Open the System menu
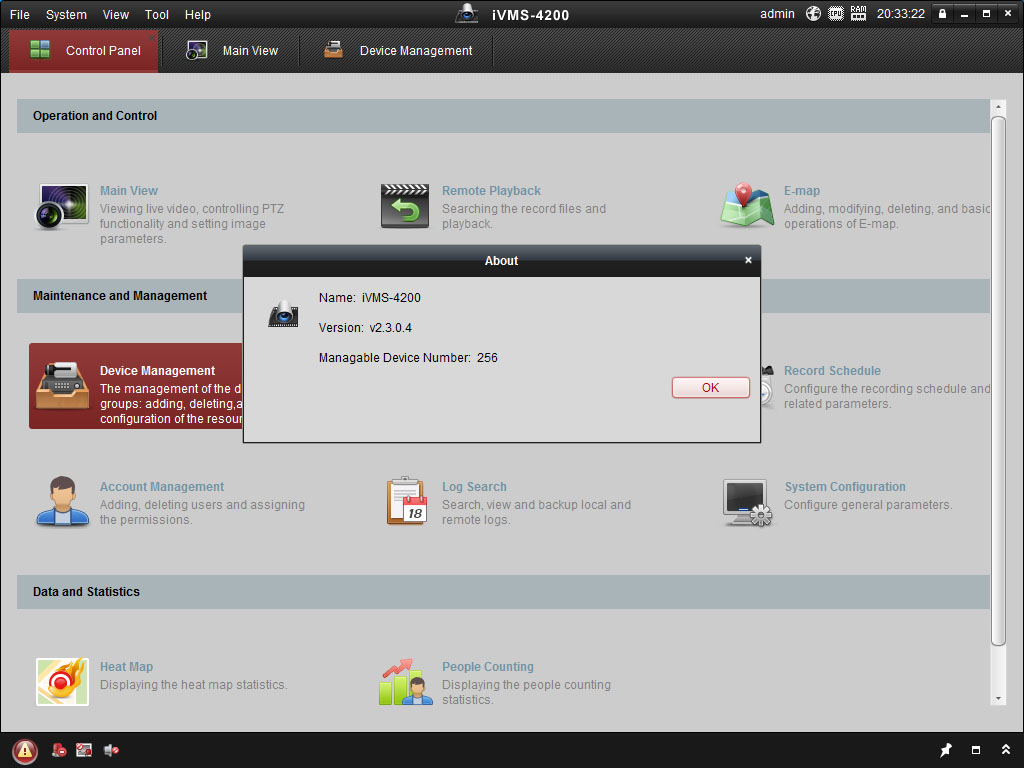 pos(66,14)
